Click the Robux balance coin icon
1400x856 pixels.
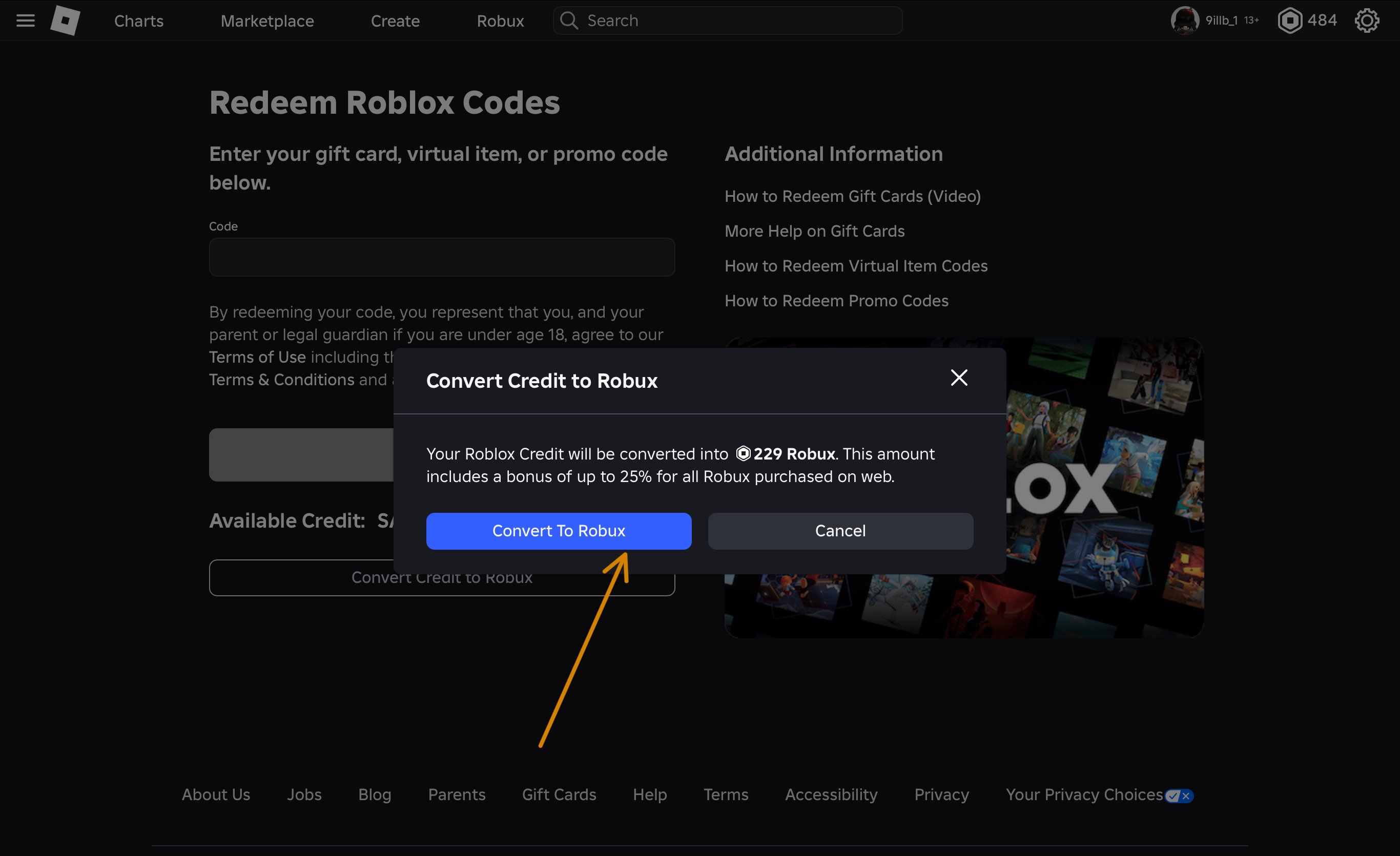(x=1289, y=20)
